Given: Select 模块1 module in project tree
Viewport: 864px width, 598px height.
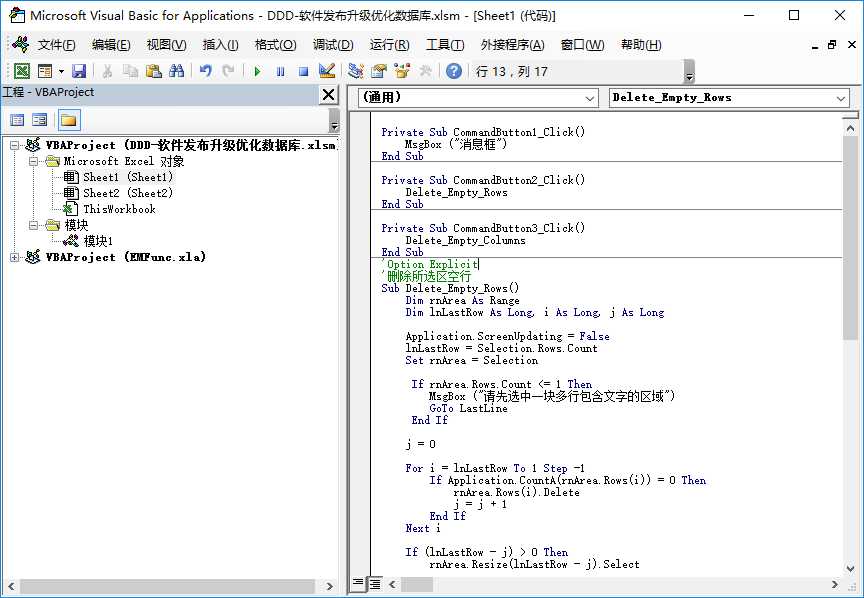Looking at the screenshot, I should (x=98, y=241).
